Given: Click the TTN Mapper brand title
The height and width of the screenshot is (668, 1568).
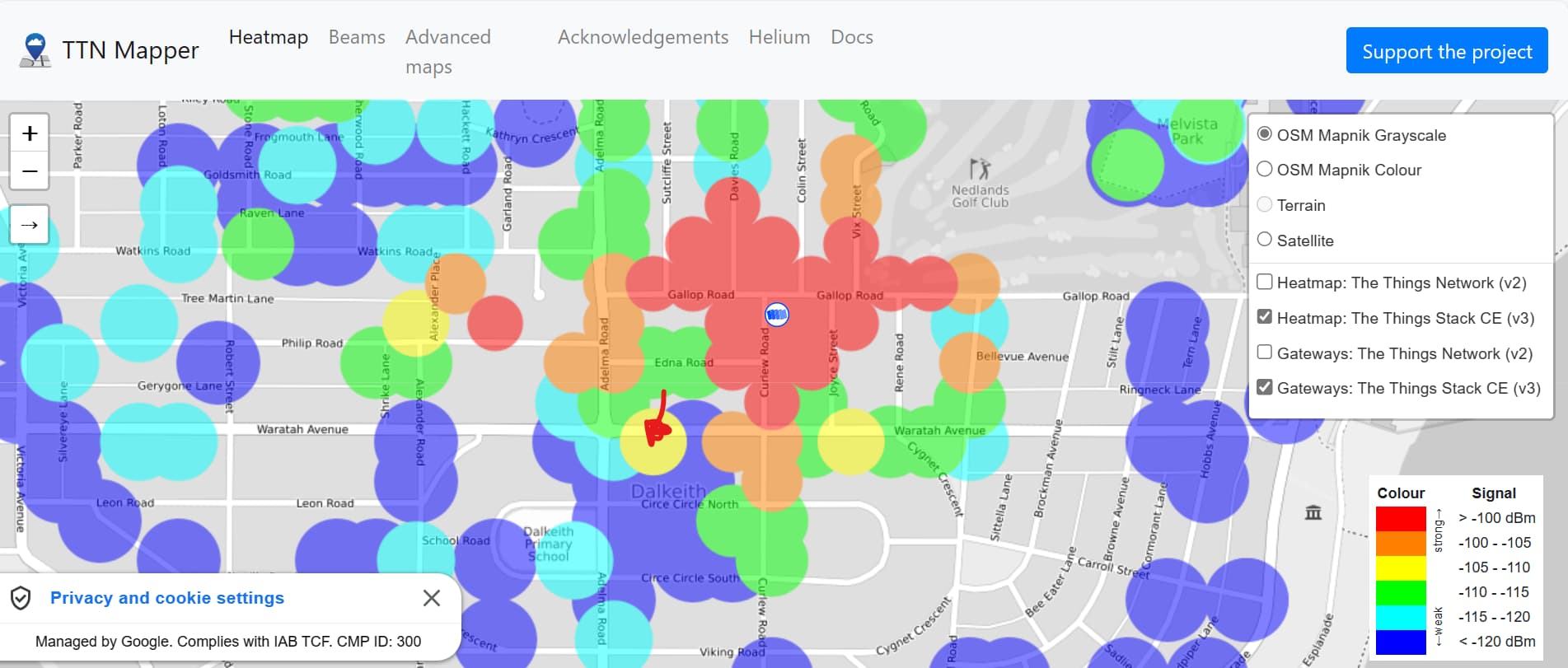Looking at the screenshot, I should [x=131, y=50].
